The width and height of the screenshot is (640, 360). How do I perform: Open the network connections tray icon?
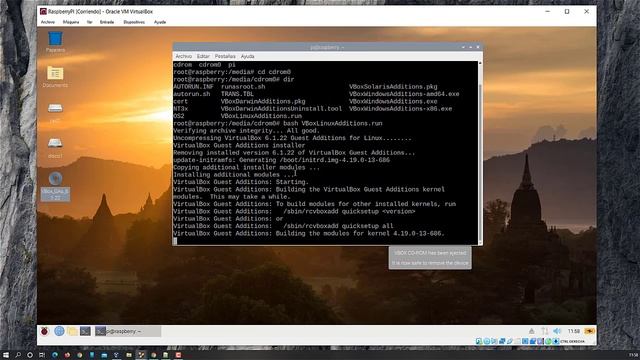coord(544,331)
